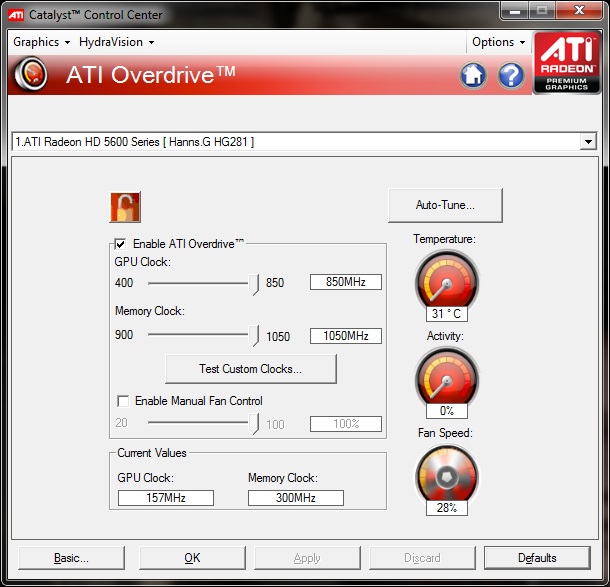
Task: Click the grayed-out Discard button
Action: 422,558
